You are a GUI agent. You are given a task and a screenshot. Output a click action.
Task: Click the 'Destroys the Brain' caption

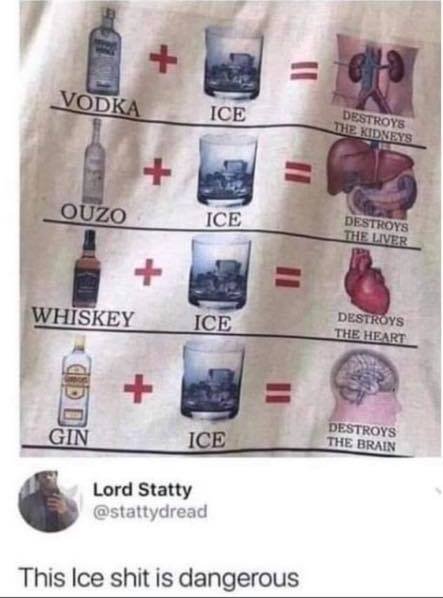click(x=361, y=438)
